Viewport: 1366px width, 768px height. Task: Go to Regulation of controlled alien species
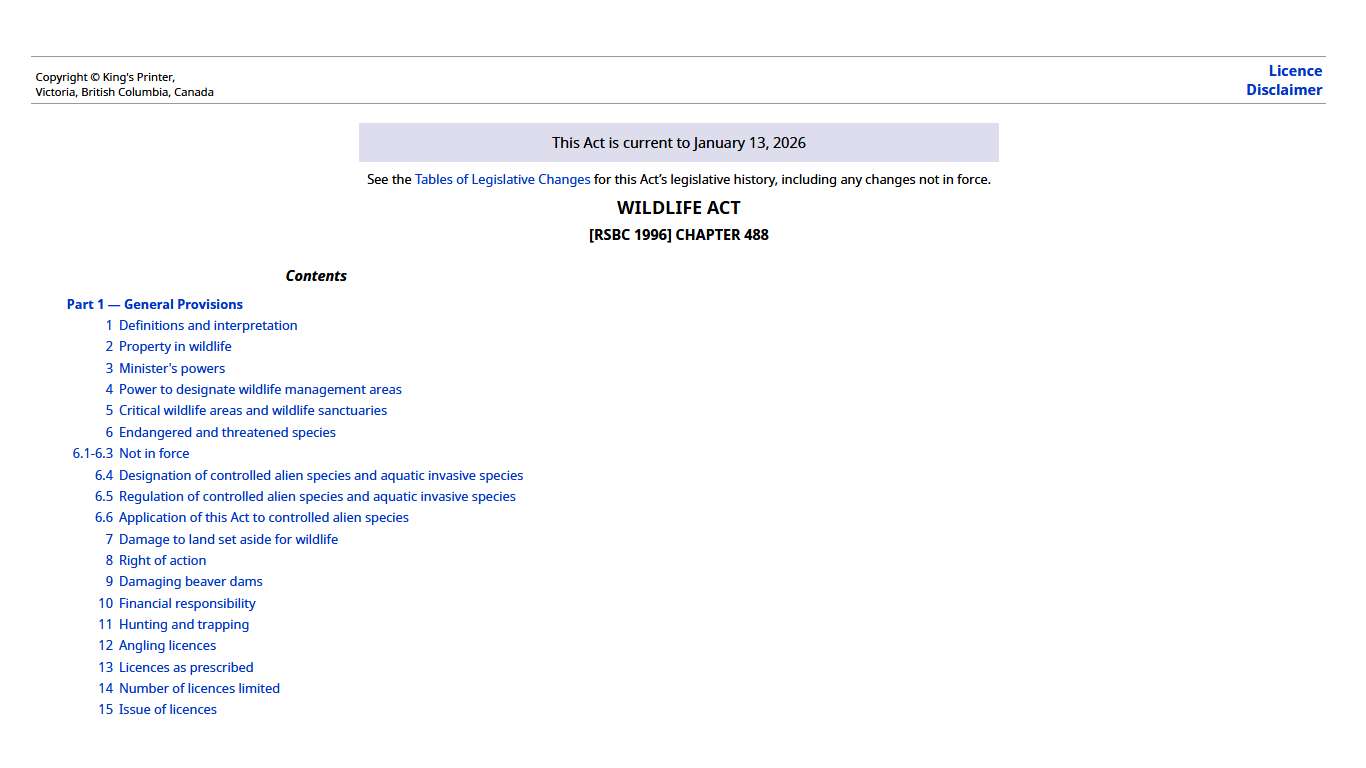(x=317, y=497)
